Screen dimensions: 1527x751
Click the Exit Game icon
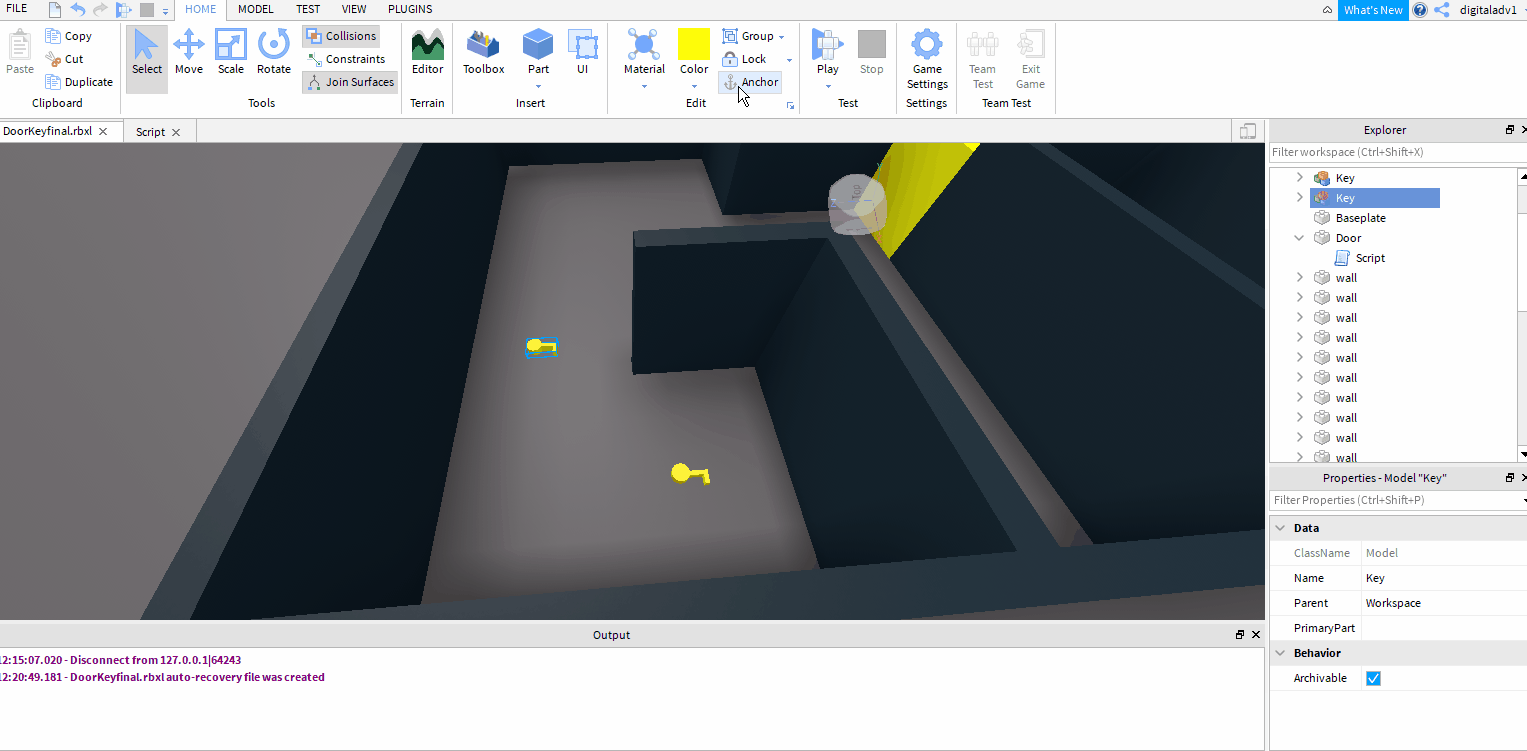click(x=1030, y=59)
